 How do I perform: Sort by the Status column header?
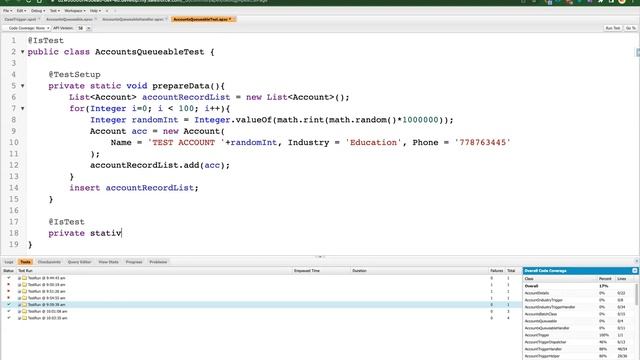[x=8, y=271]
